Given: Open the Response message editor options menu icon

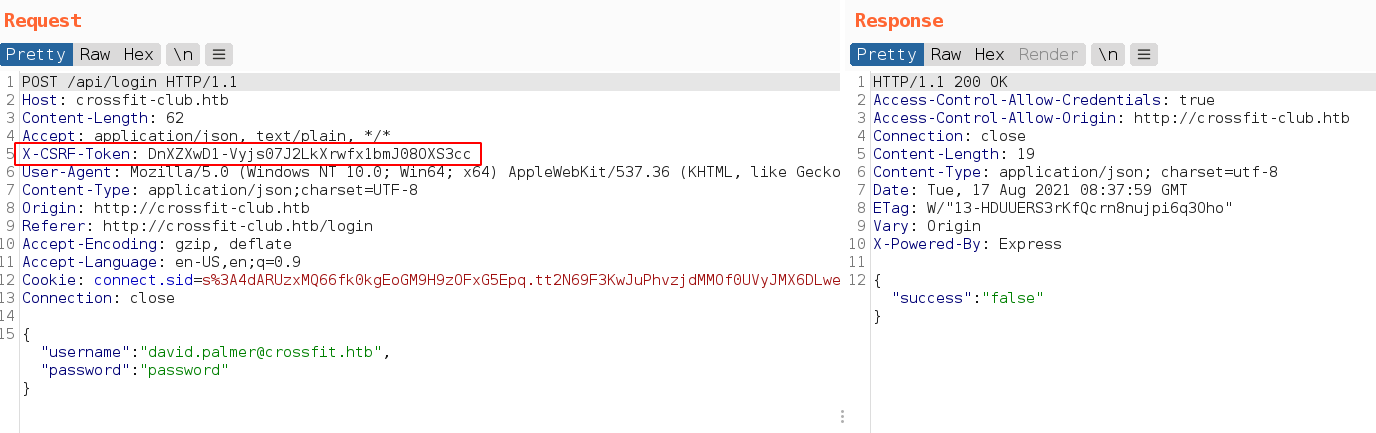Looking at the screenshot, I should pos(1144,55).
